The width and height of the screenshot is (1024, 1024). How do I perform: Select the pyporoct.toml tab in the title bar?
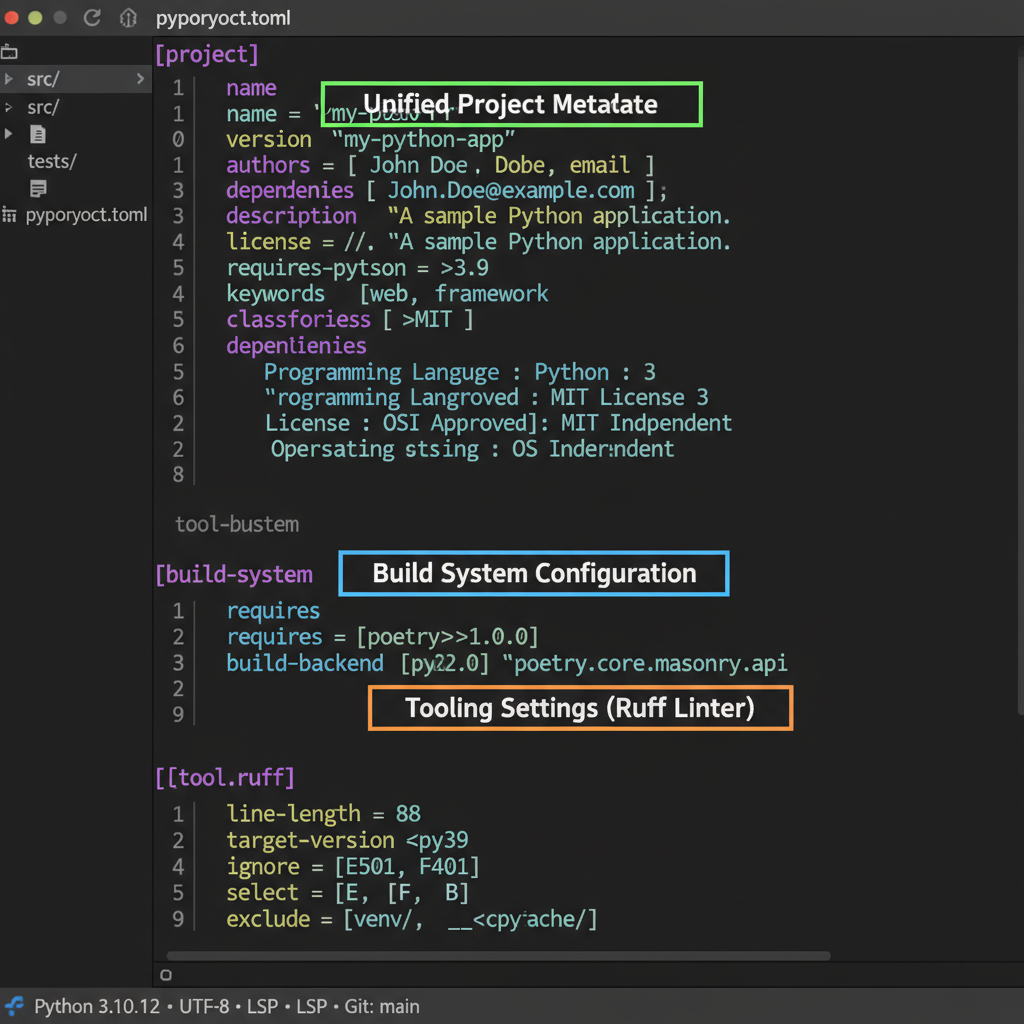click(x=222, y=17)
